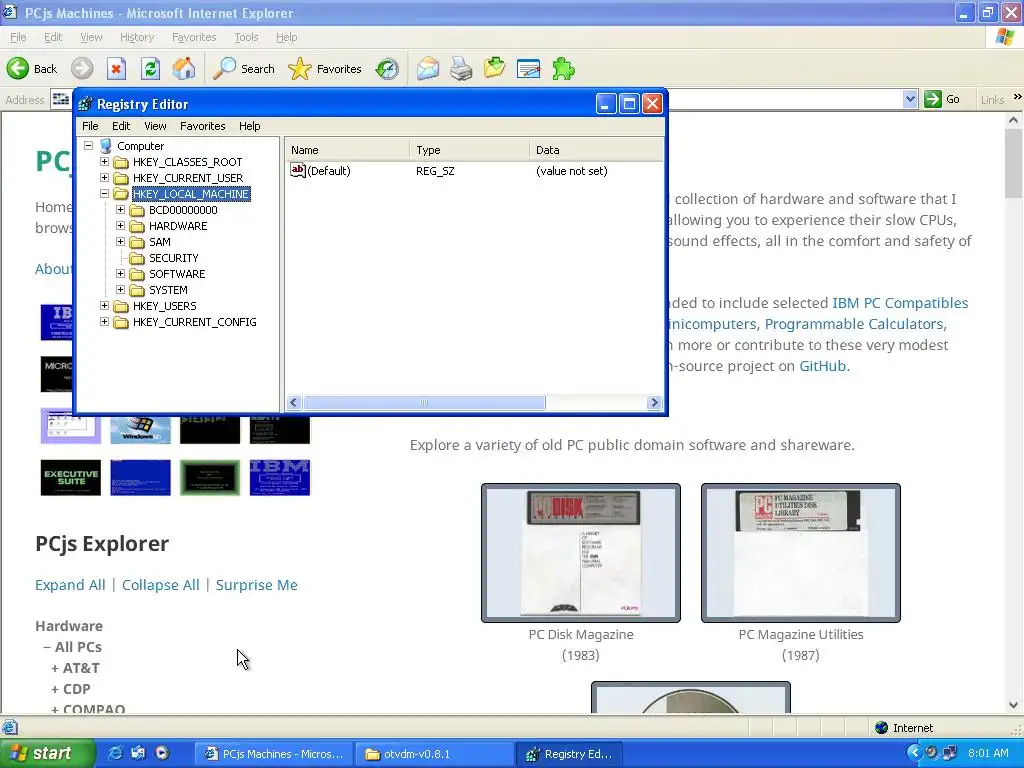Click the folder with green arrow icon

494,69
